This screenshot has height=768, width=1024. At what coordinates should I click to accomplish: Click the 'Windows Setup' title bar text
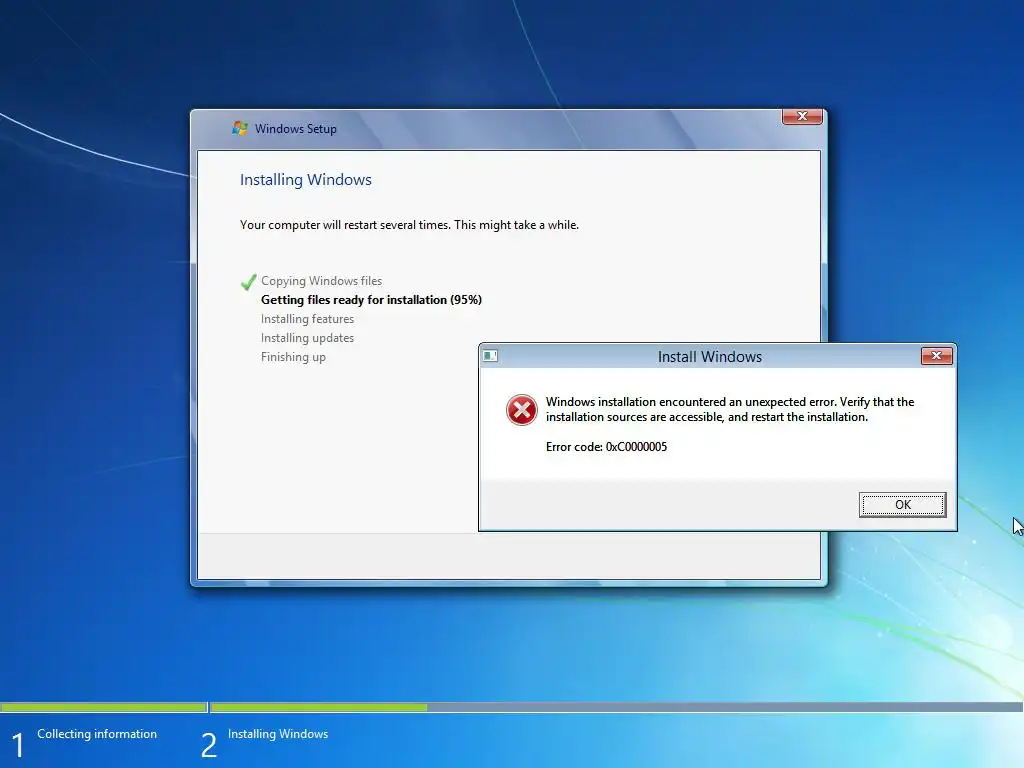[x=296, y=129]
